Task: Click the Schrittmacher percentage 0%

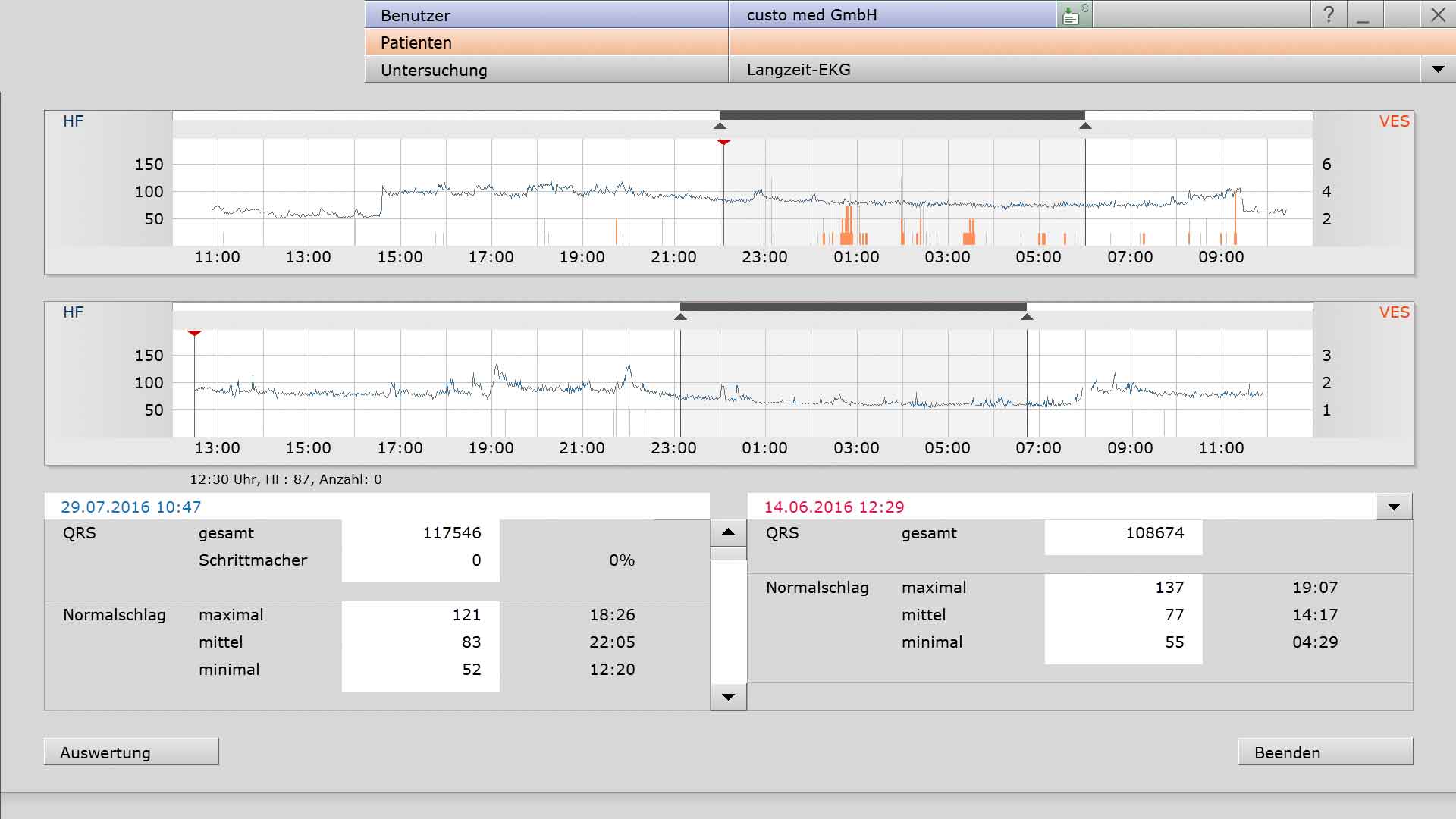Action: (x=622, y=560)
